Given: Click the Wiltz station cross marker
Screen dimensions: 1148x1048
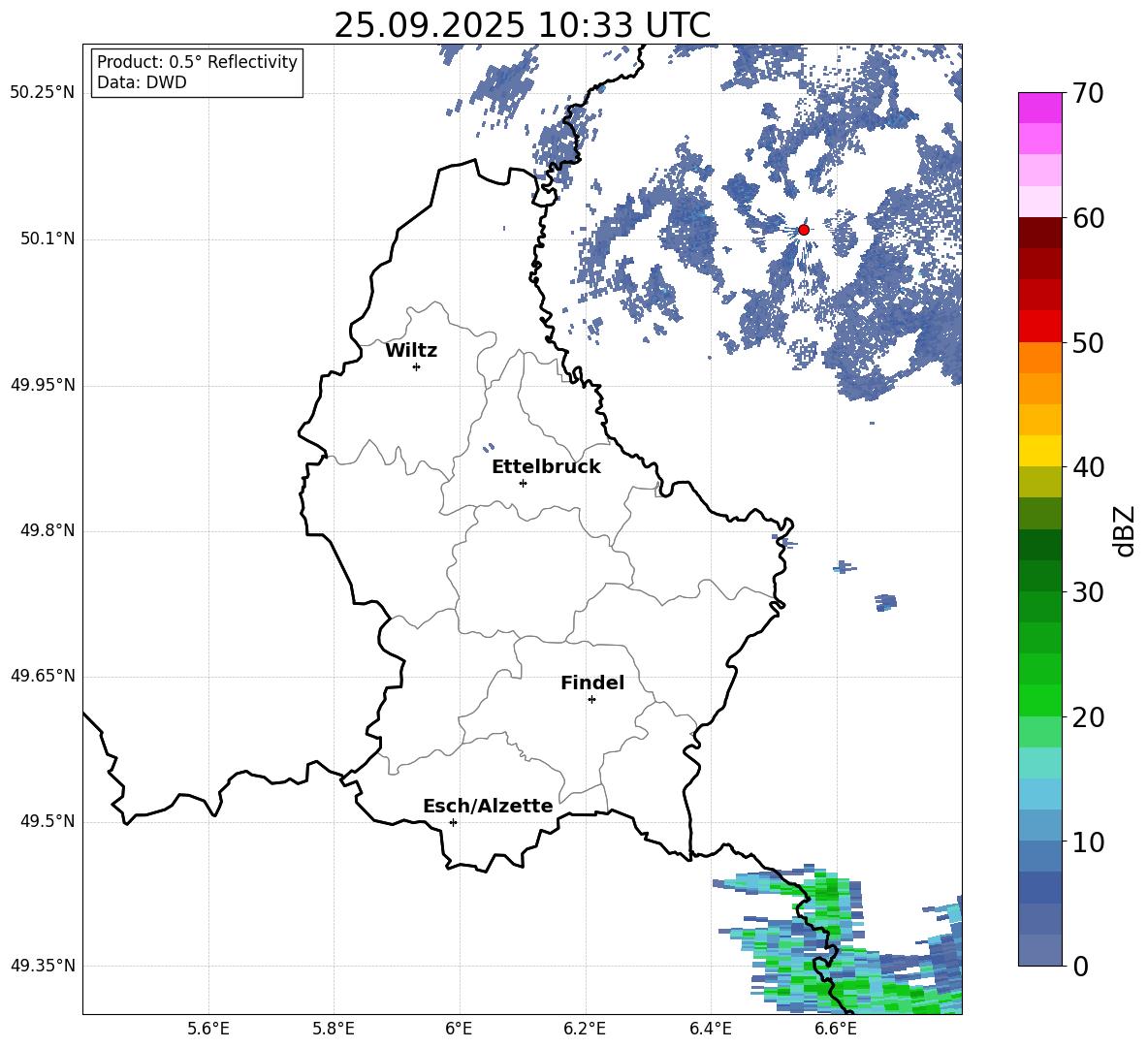Looking at the screenshot, I should pyautogui.click(x=417, y=366).
